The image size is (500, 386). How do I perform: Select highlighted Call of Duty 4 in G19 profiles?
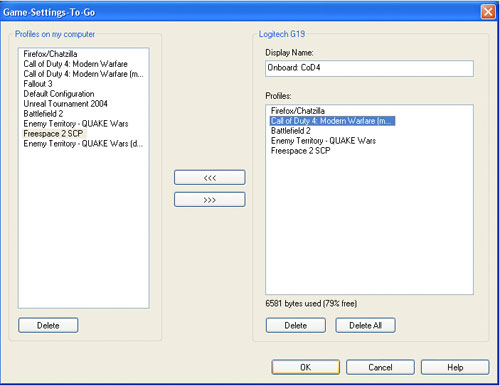pos(332,121)
